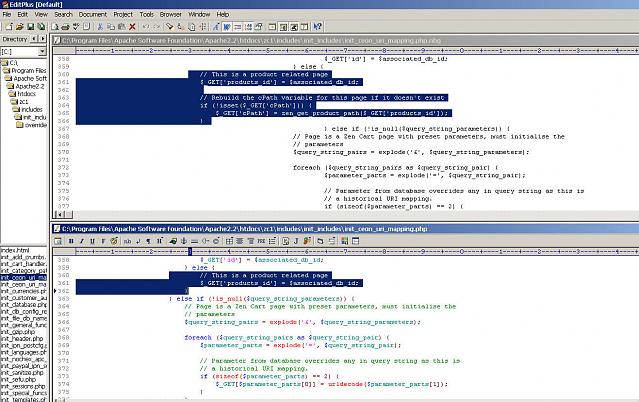Toggle the Ruler toolbar button
The width and height of the screenshot is (639, 402).
point(238,27)
